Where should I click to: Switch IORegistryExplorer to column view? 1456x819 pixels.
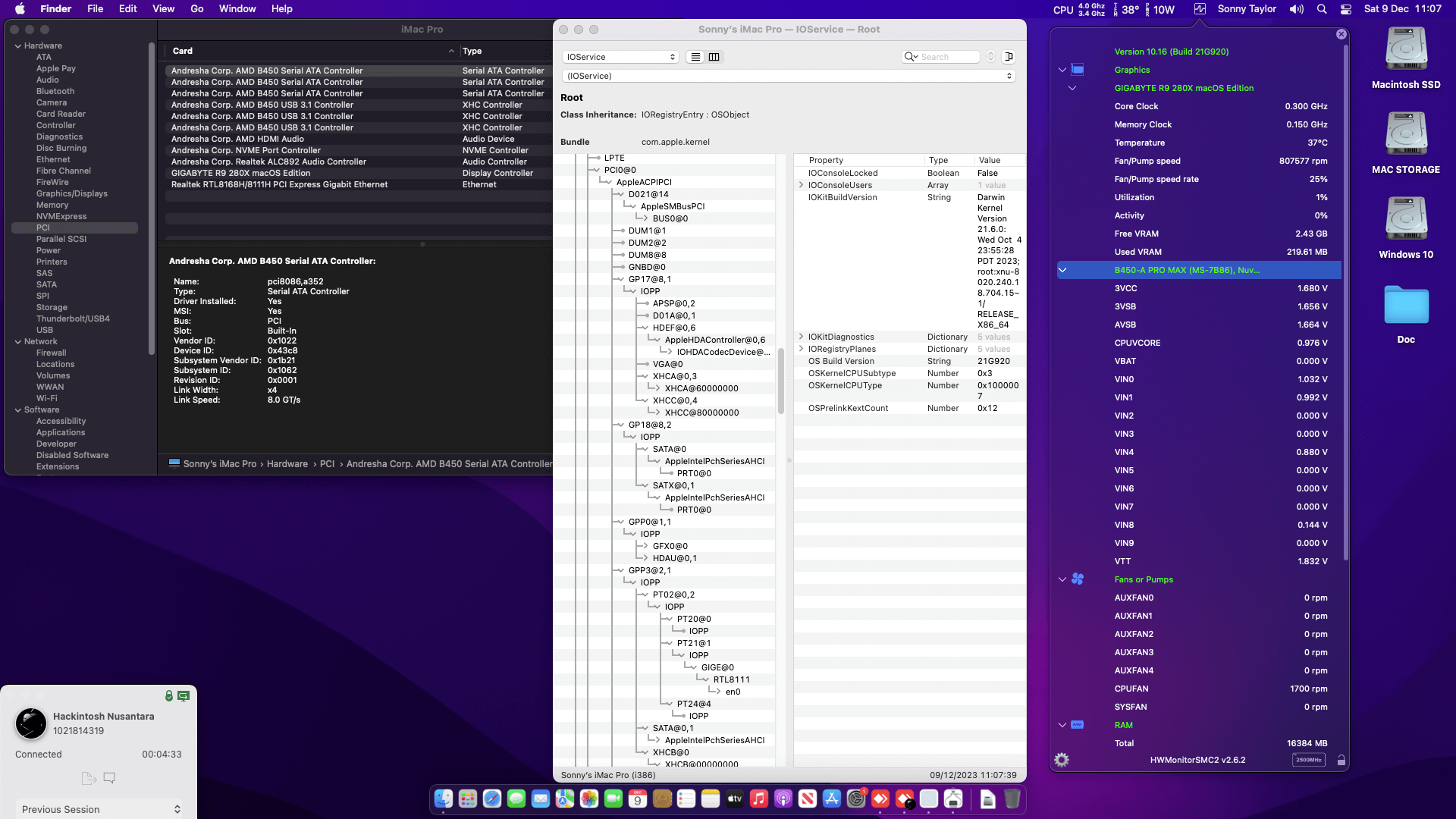click(714, 57)
